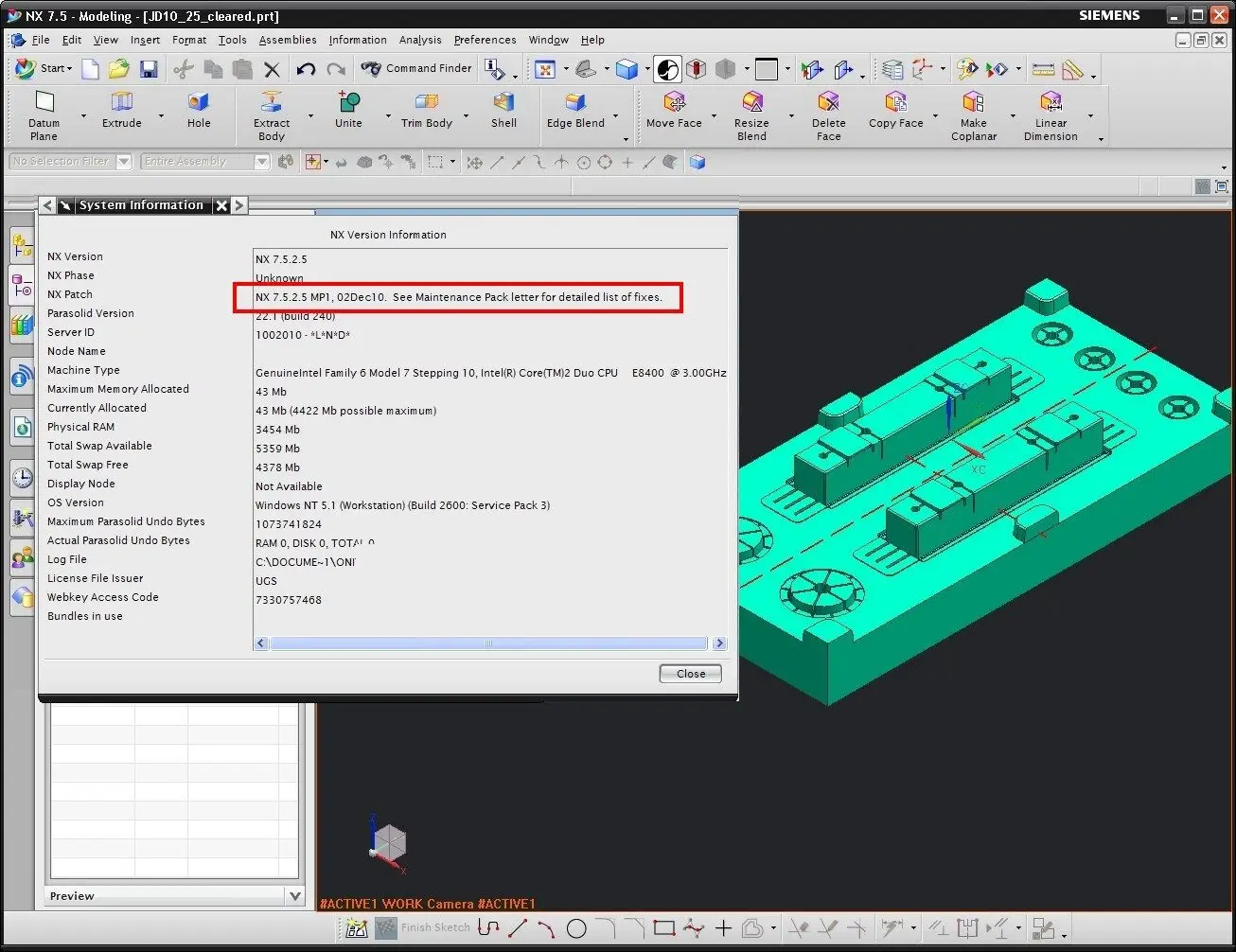This screenshot has height=952, width=1236.
Task: Choose the Linear Dimension tool
Action: click(1051, 116)
